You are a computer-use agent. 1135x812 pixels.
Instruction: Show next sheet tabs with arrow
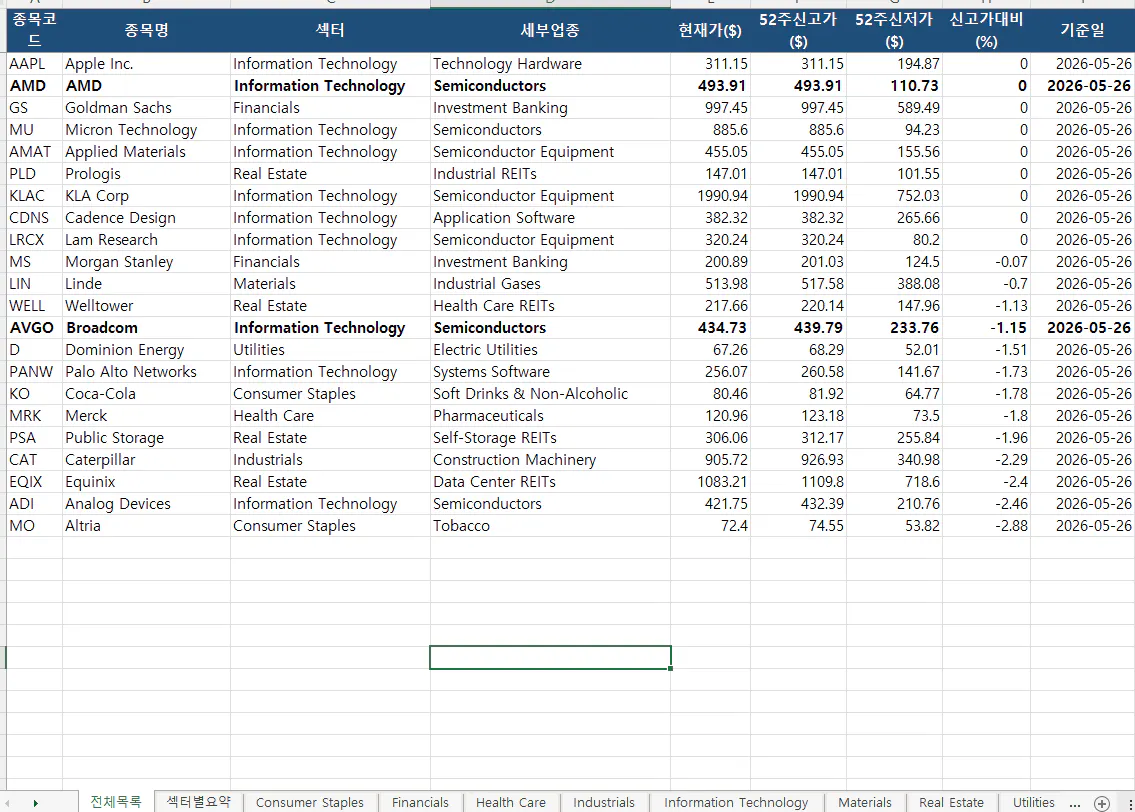click(x=35, y=803)
